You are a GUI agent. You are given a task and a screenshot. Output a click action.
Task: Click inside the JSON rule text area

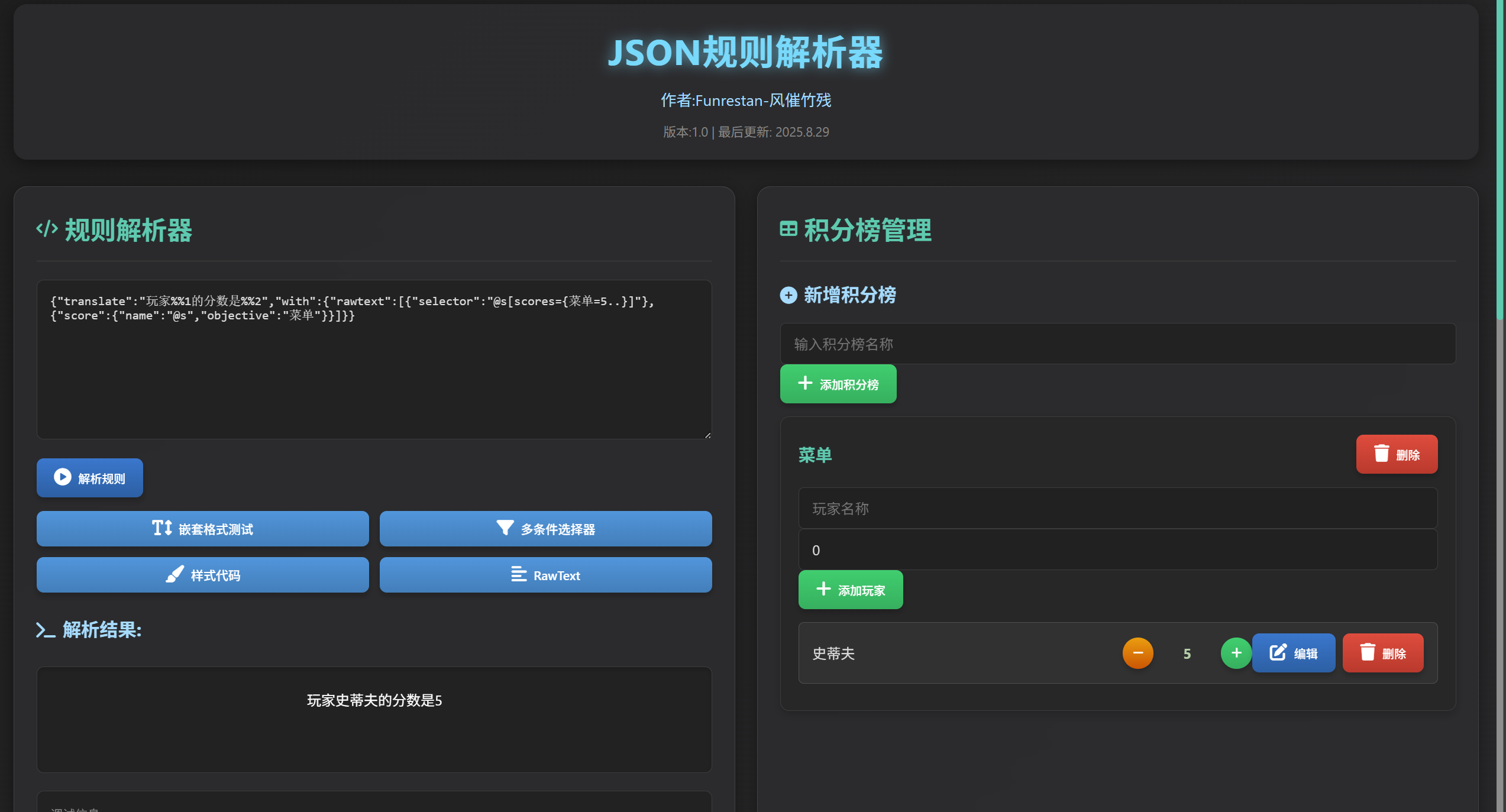point(374,360)
